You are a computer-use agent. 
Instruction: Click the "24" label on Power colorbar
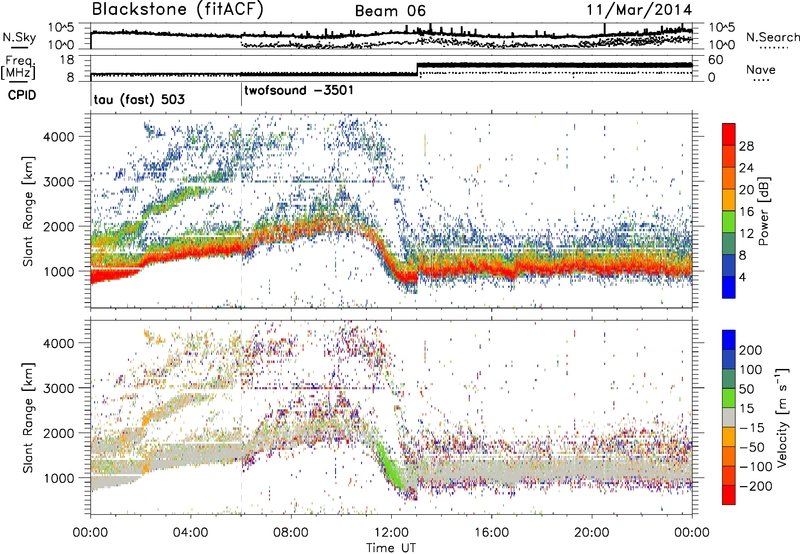tap(746, 168)
